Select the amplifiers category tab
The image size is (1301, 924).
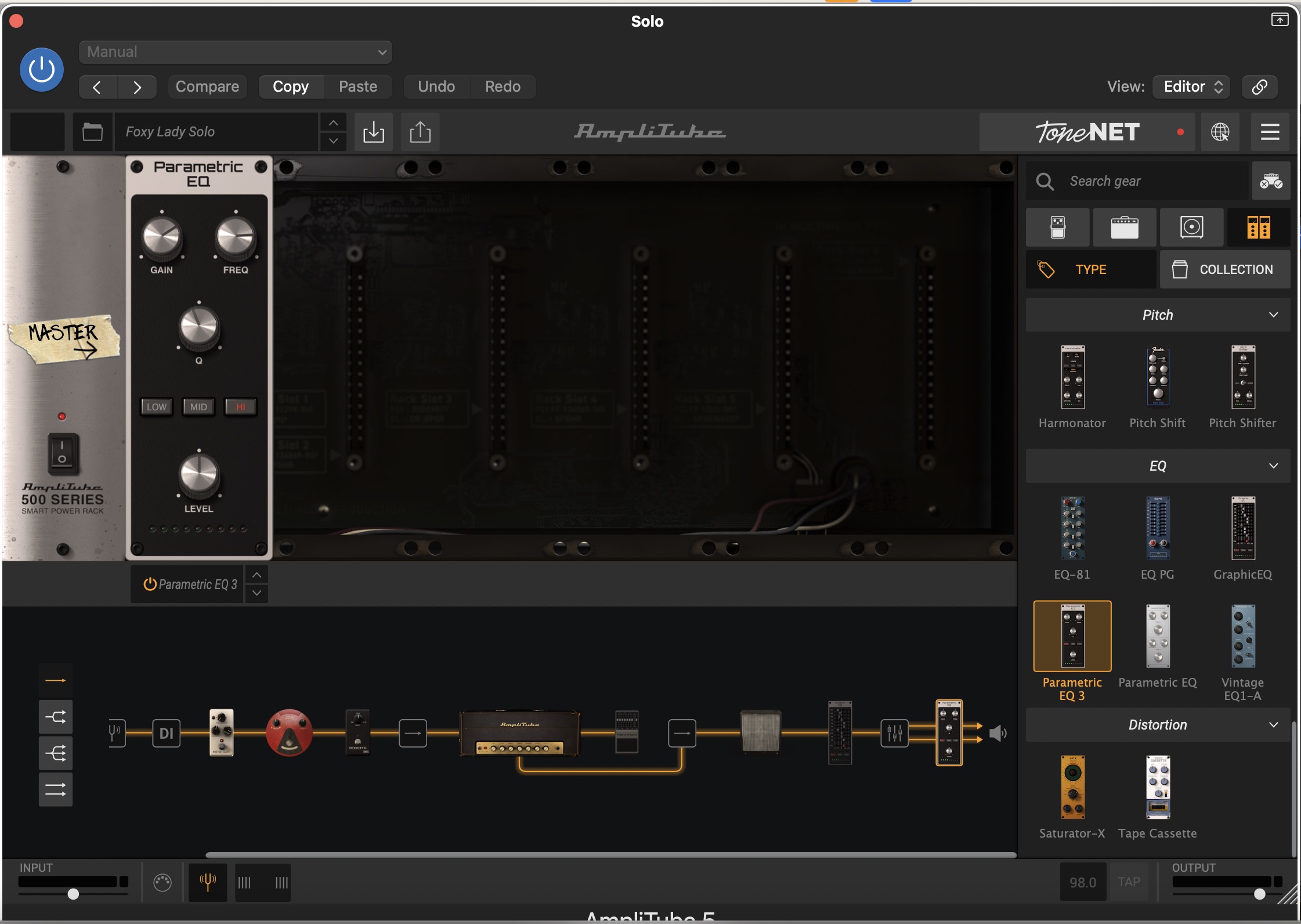pyautogui.click(x=1125, y=228)
